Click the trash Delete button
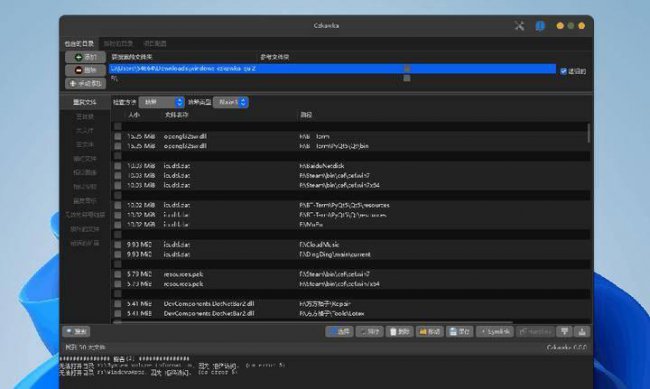 [x=399, y=331]
